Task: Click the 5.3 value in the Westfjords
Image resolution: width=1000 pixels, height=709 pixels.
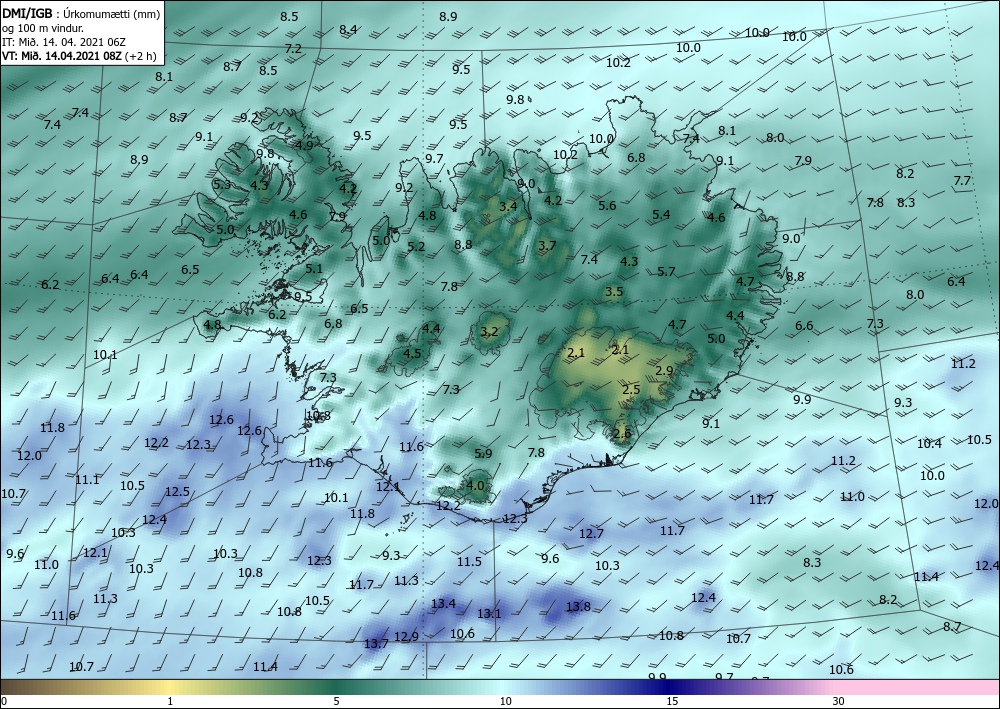Action: pos(222,185)
